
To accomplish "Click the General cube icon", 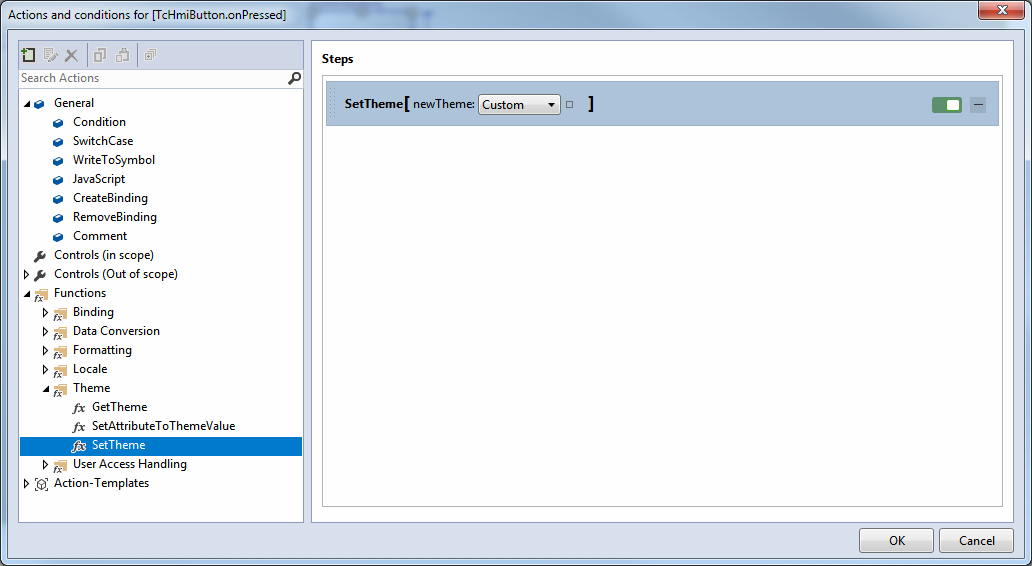I will coord(39,104).
